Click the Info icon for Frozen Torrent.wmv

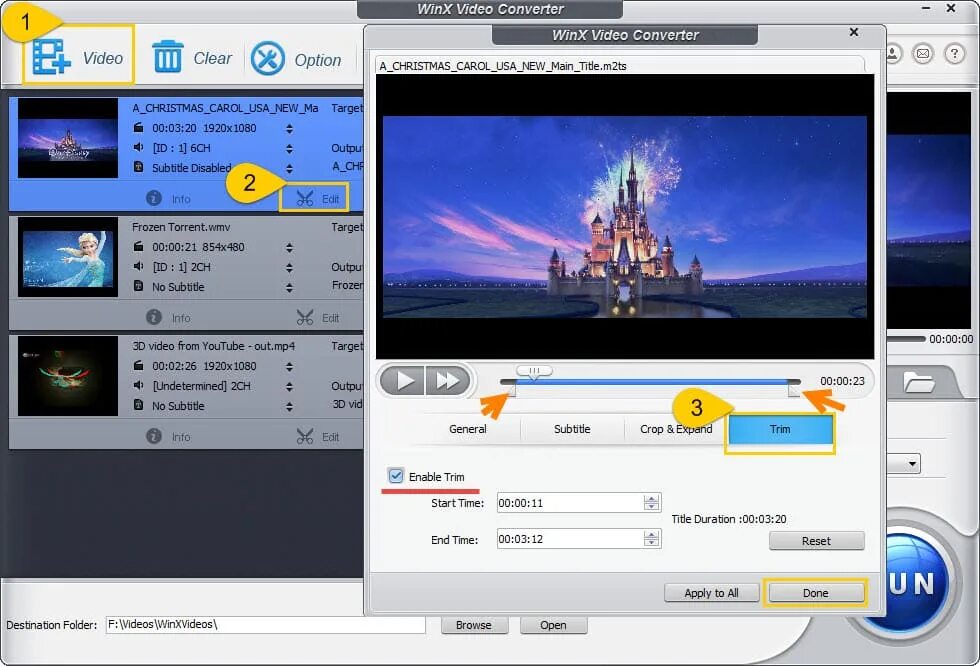153,317
